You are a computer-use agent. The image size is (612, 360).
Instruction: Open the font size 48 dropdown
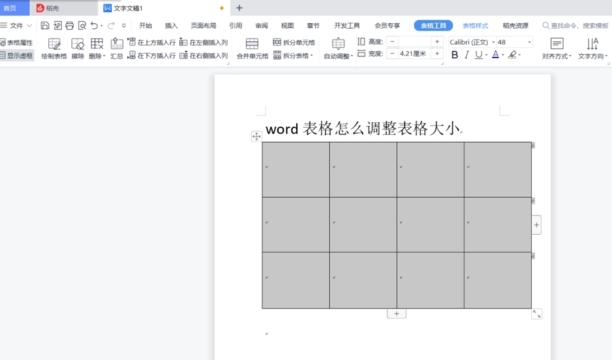(529, 42)
